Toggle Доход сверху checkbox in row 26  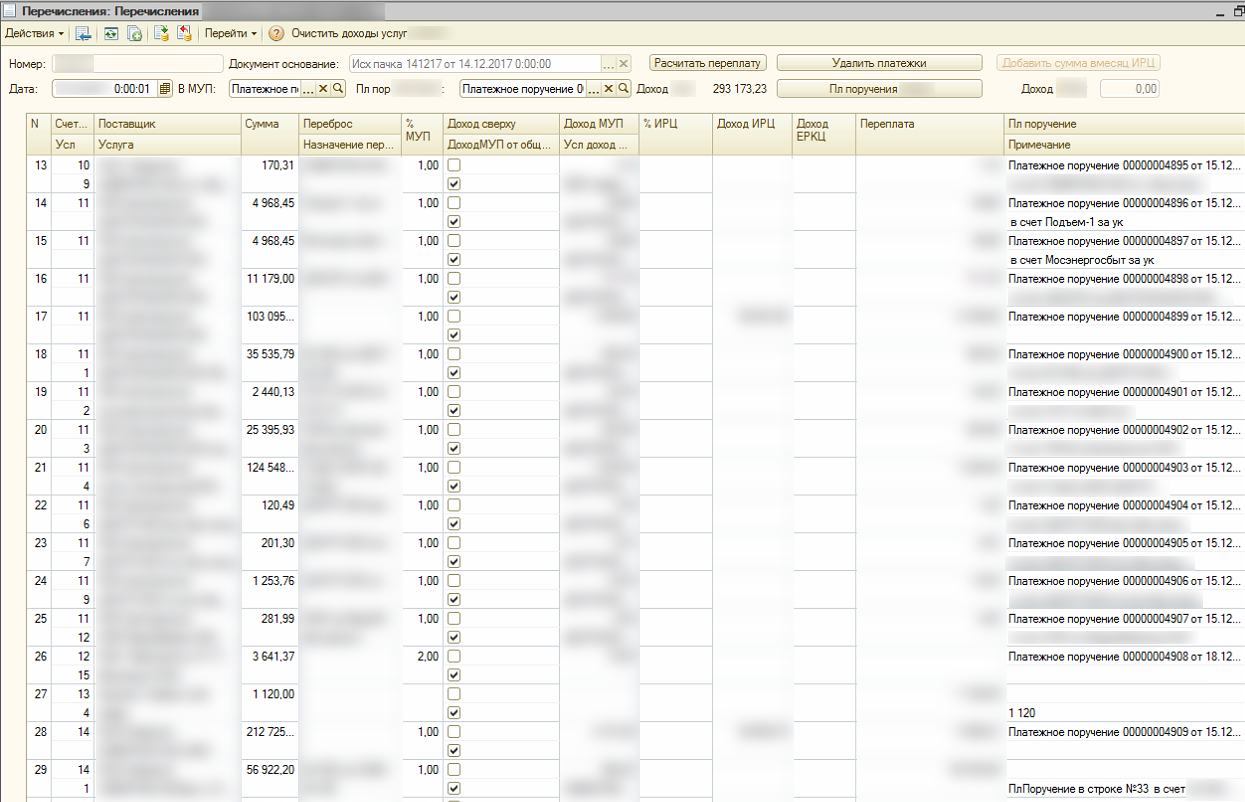click(x=454, y=657)
